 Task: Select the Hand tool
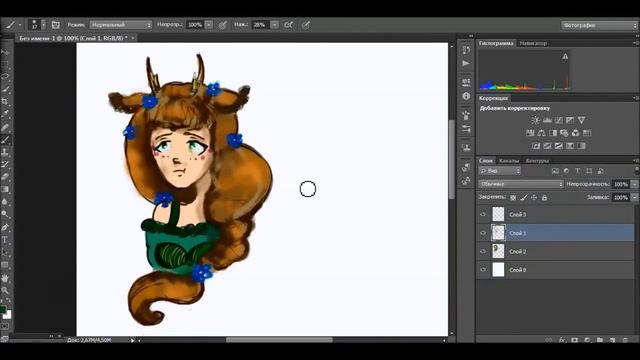[x=5, y=278]
